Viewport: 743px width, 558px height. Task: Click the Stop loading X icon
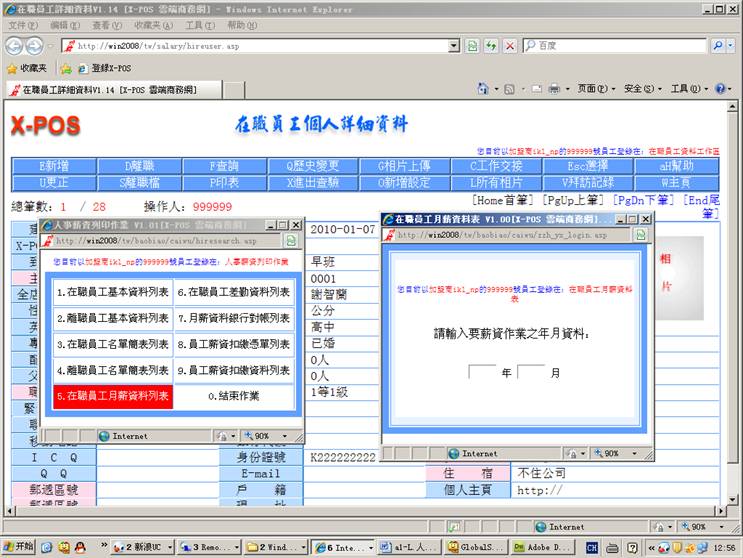(510, 46)
